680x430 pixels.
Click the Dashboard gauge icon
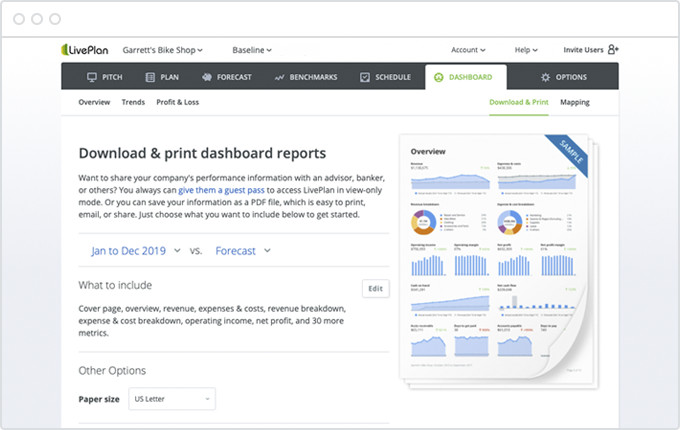coord(438,77)
